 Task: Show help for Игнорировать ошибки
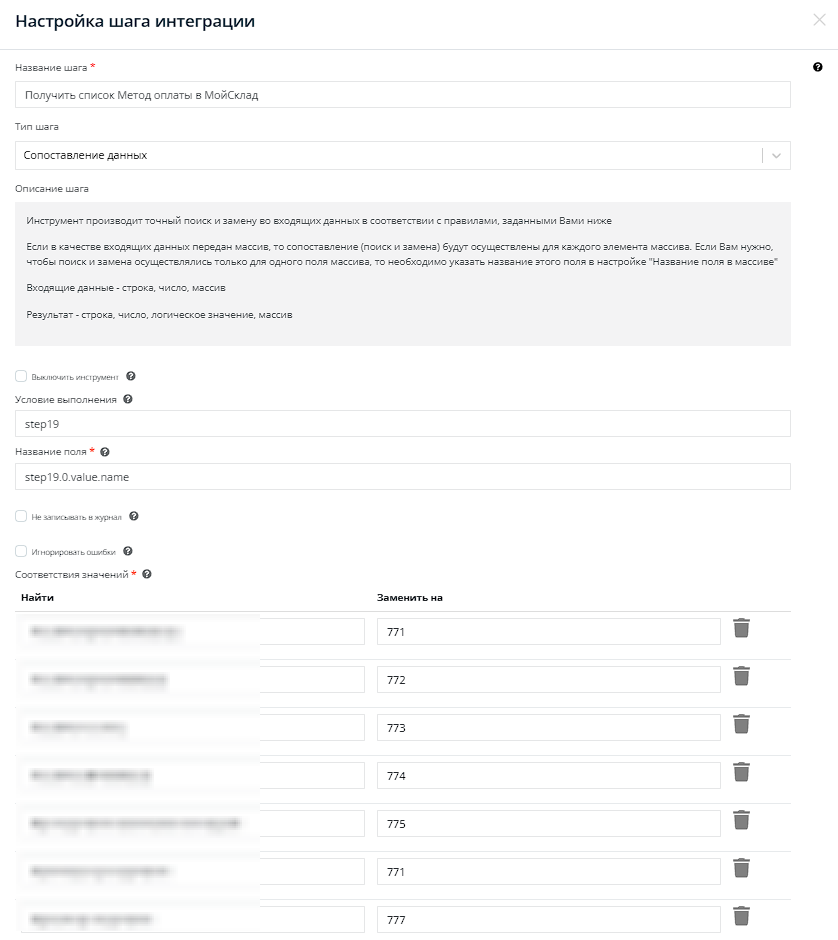[x=128, y=551]
